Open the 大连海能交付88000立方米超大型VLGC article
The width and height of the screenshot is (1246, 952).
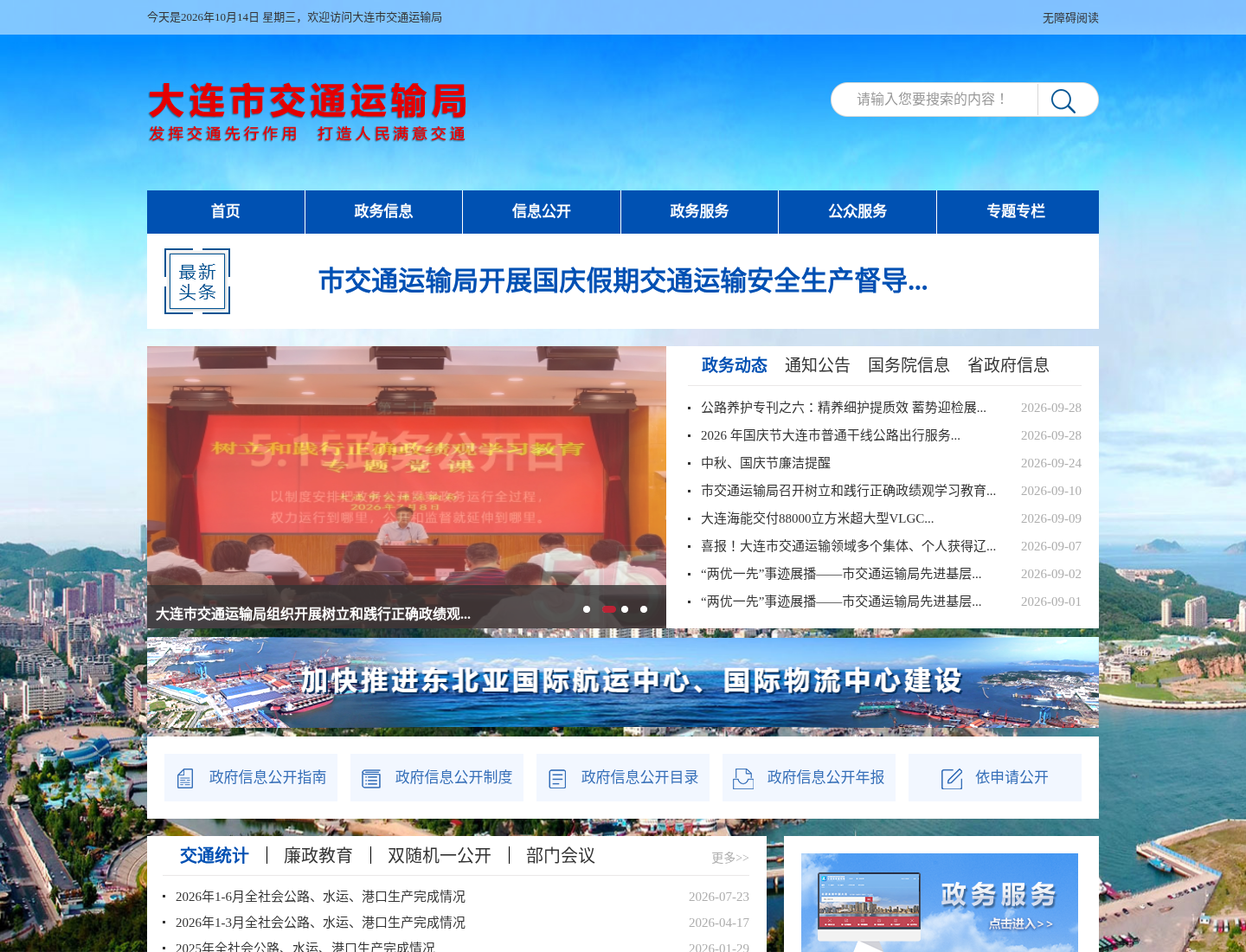coord(818,518)
